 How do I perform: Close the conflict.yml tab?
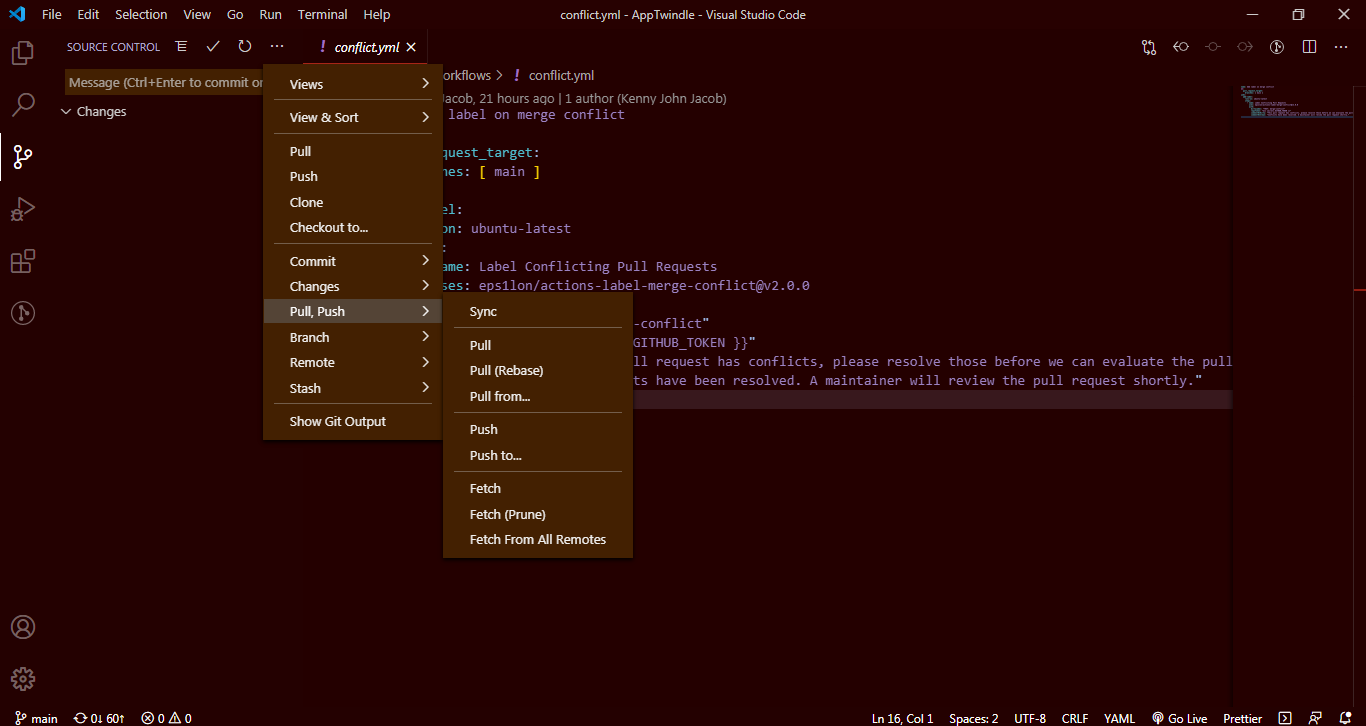(x=411, y=47)
